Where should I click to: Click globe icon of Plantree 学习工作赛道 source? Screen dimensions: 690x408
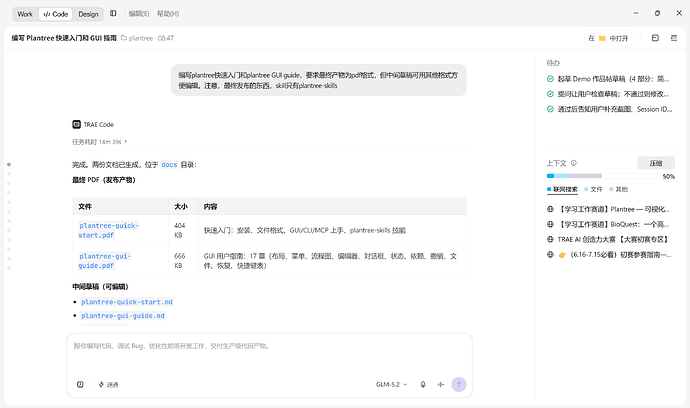coord(550,209)
